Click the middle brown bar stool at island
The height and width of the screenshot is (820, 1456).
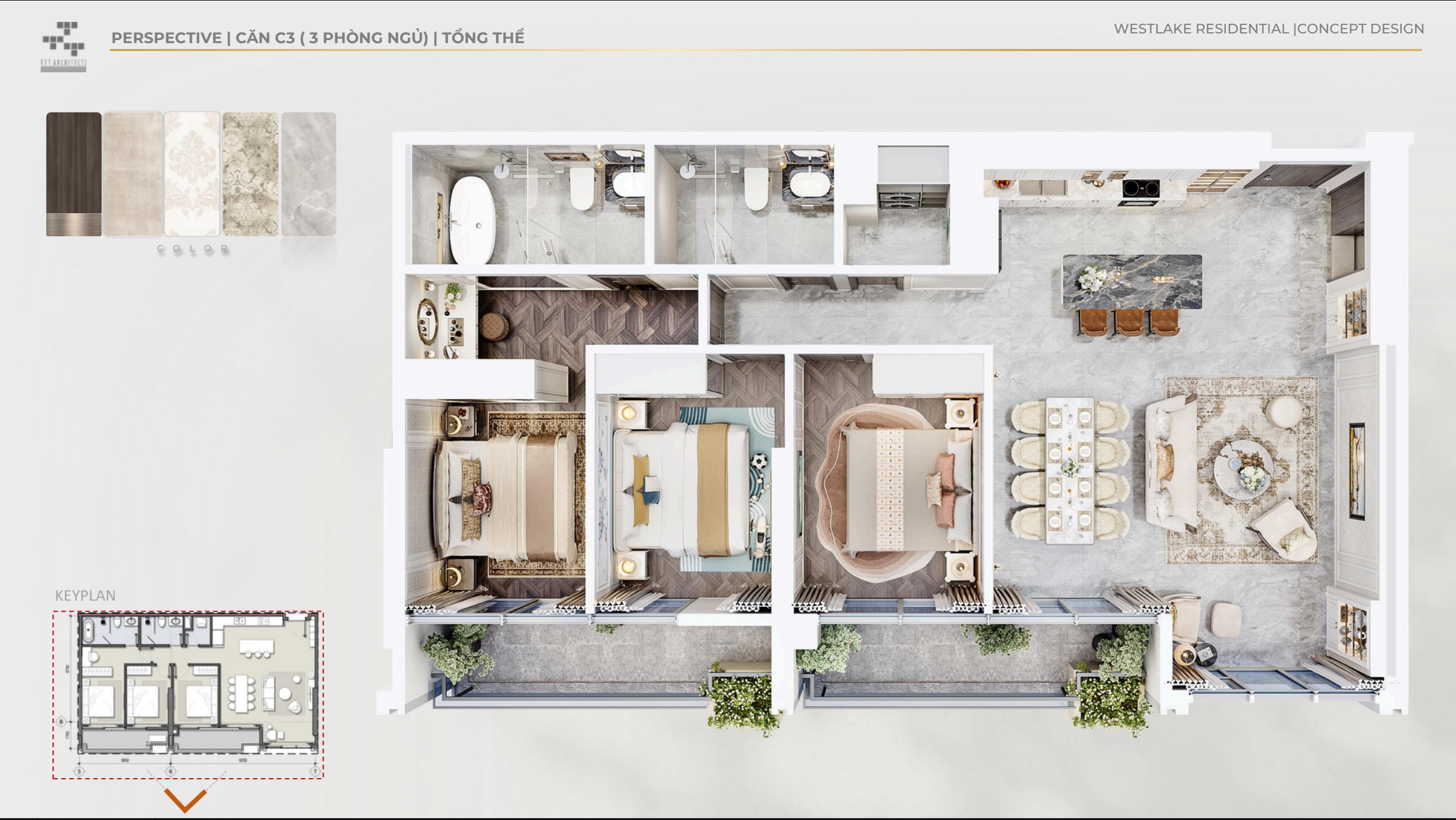point(1129,323)
